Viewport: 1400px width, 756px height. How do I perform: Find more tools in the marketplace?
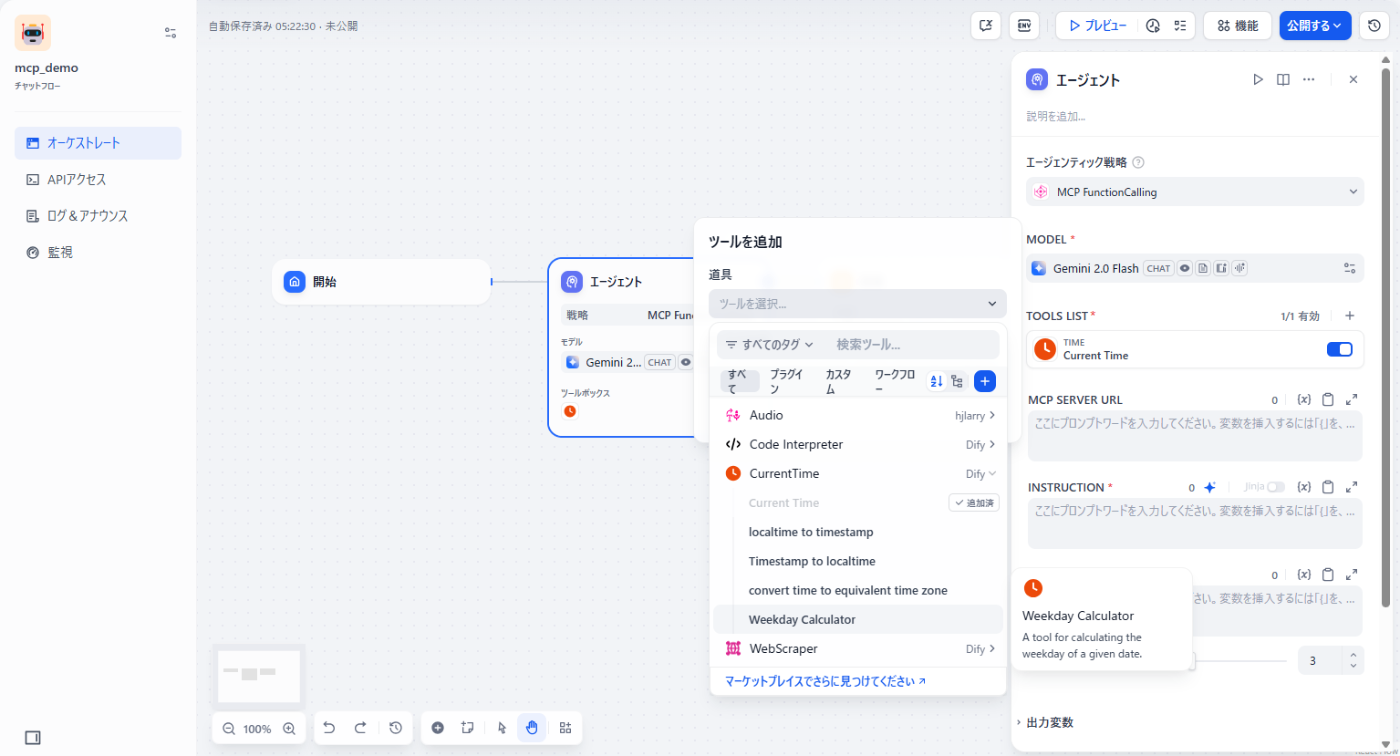click(x=825, y=681)
